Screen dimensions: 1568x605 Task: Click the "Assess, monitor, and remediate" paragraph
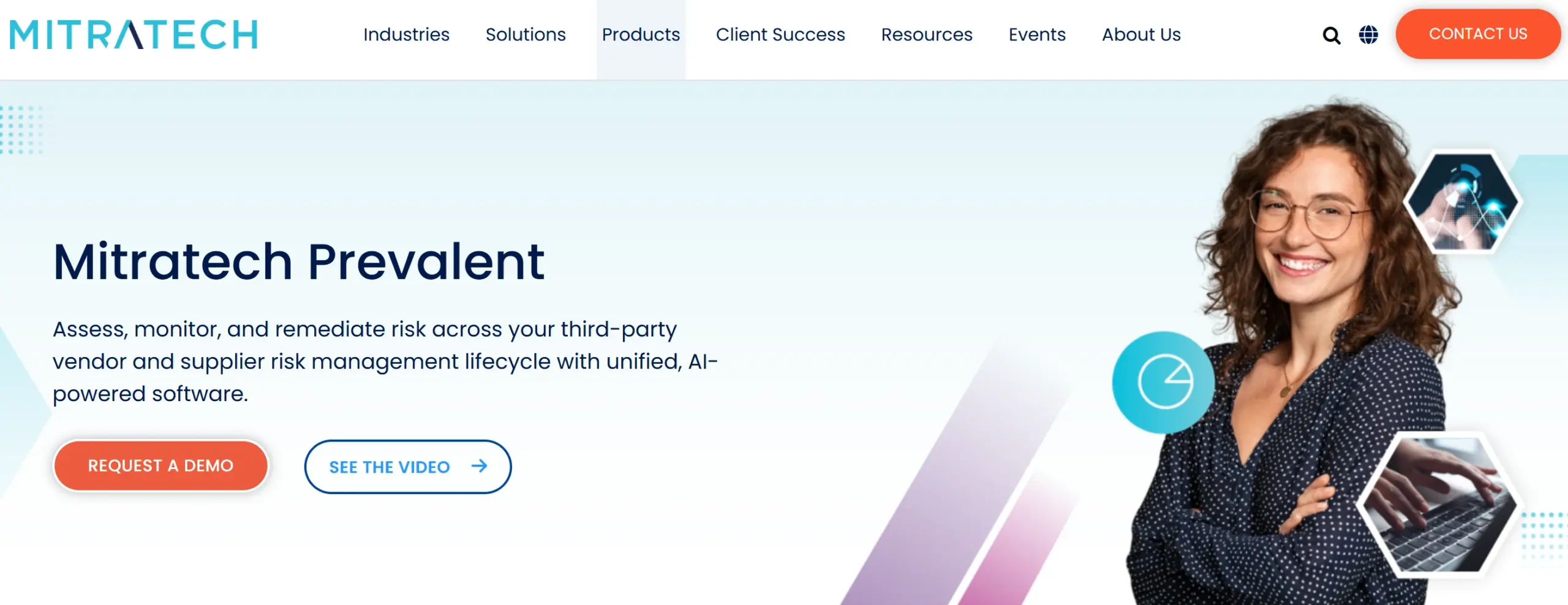pyautogui.click(x=385, y=361)
